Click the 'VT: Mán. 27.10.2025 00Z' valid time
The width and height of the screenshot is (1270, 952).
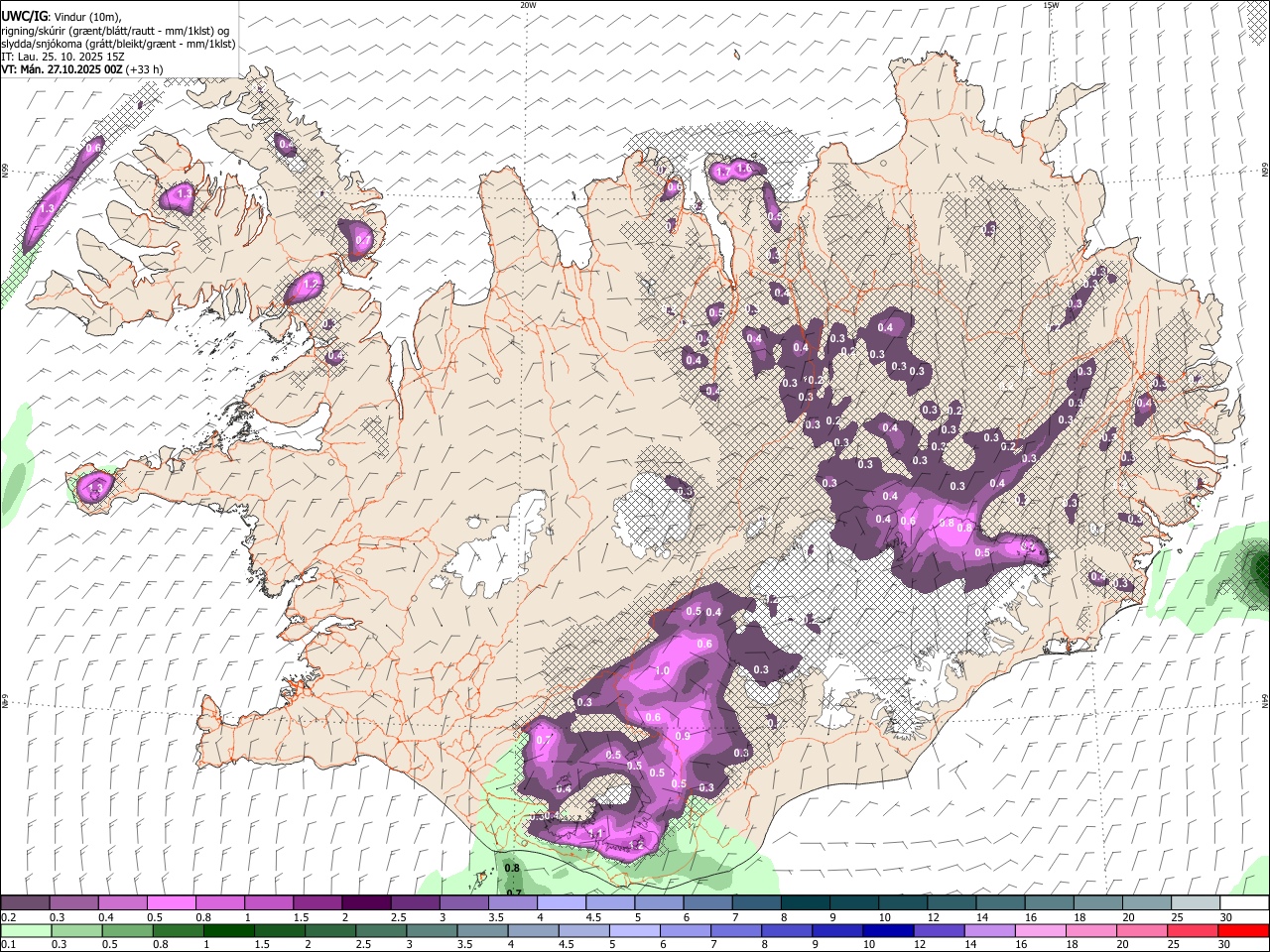[63, 69]
